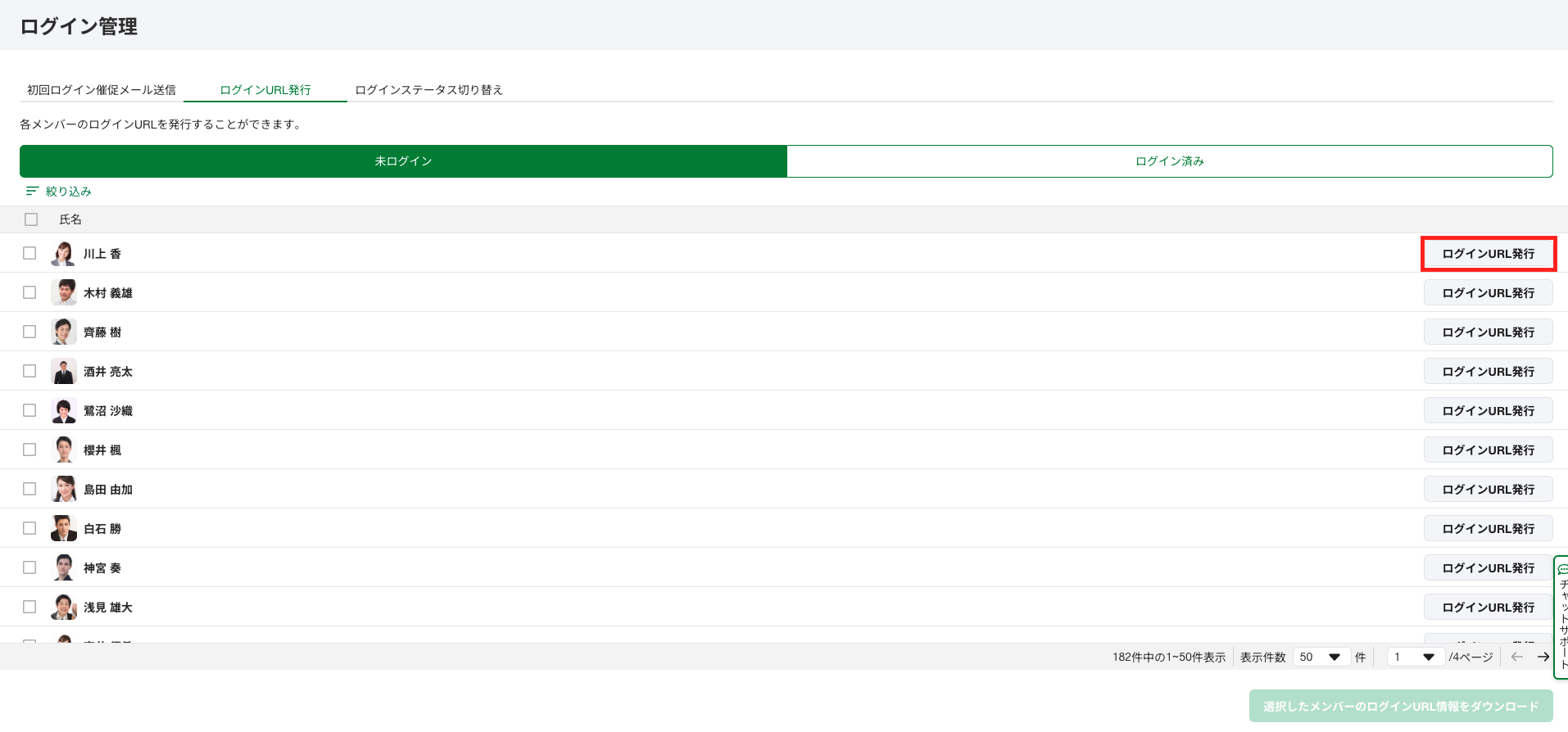Click the previous page left arrow
The height and width of the screenshot is (732, 1568).
coord(1517,657)
